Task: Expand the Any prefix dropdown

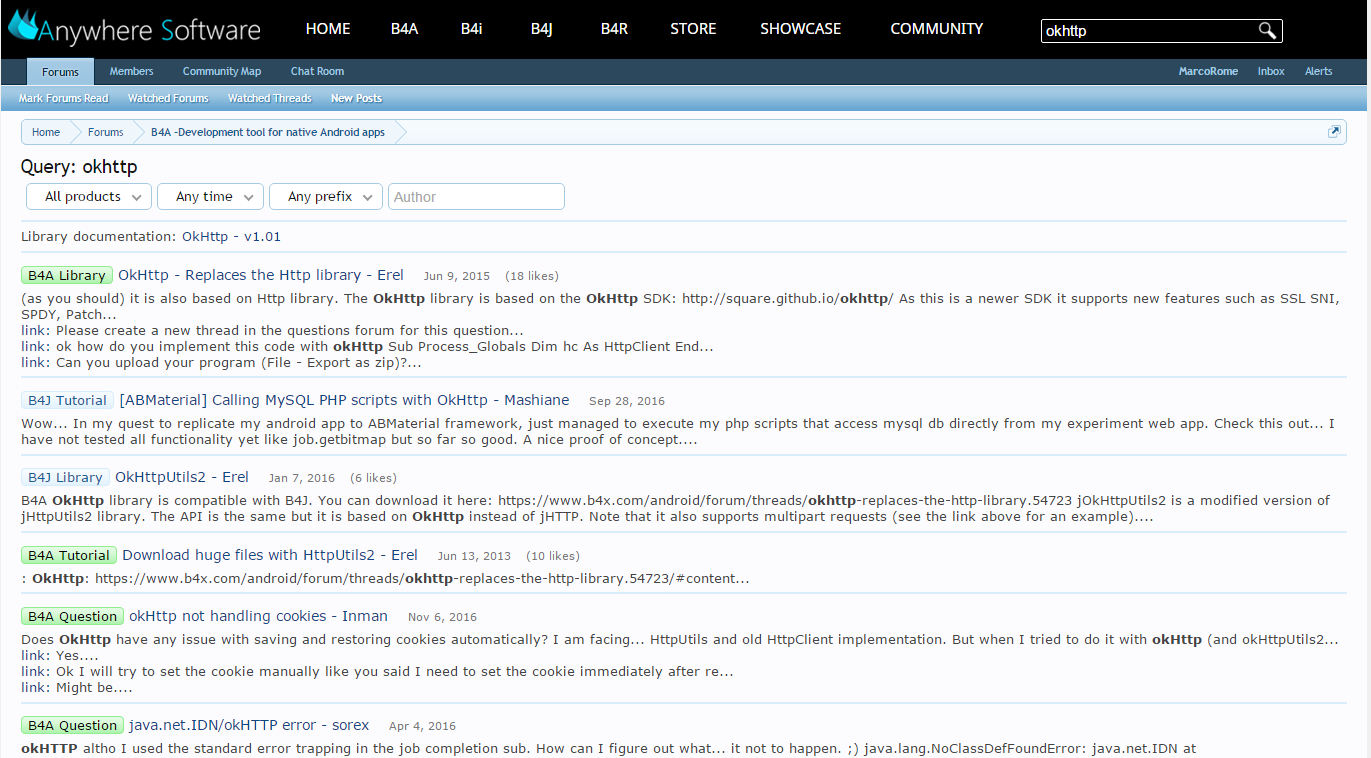Action: (x=326, y=197)
